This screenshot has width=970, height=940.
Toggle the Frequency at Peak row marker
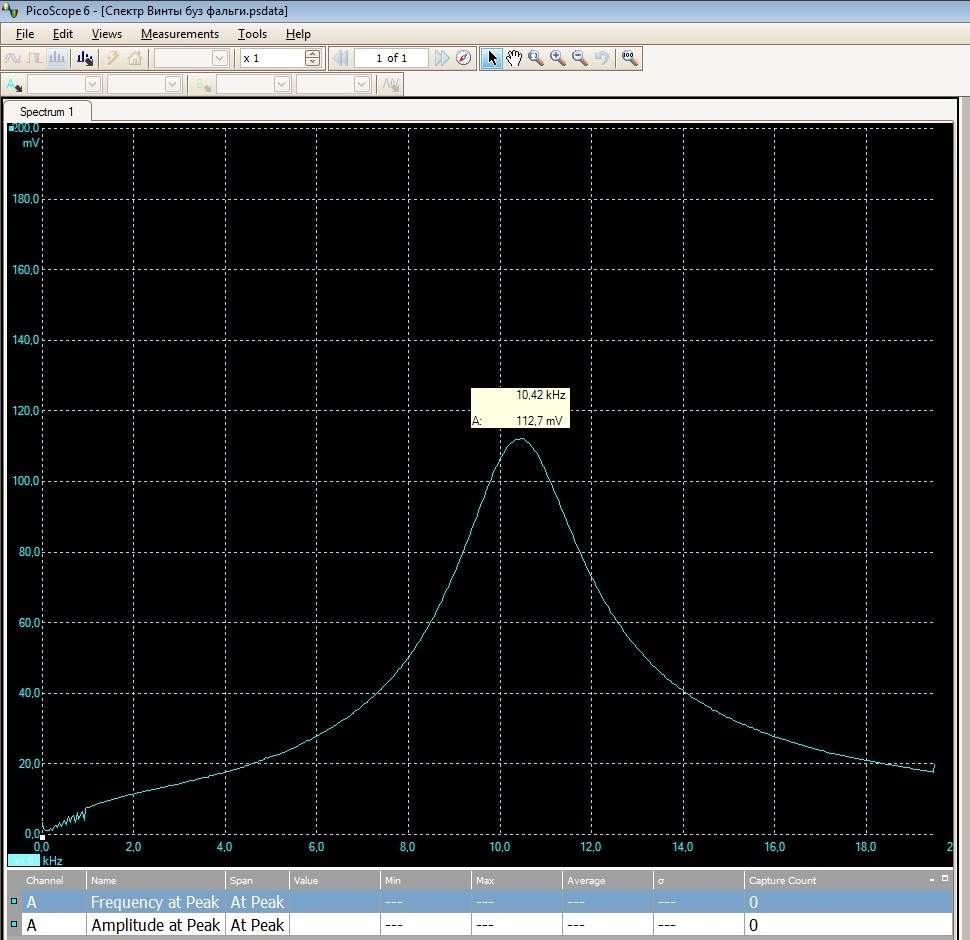click(14, 902)
